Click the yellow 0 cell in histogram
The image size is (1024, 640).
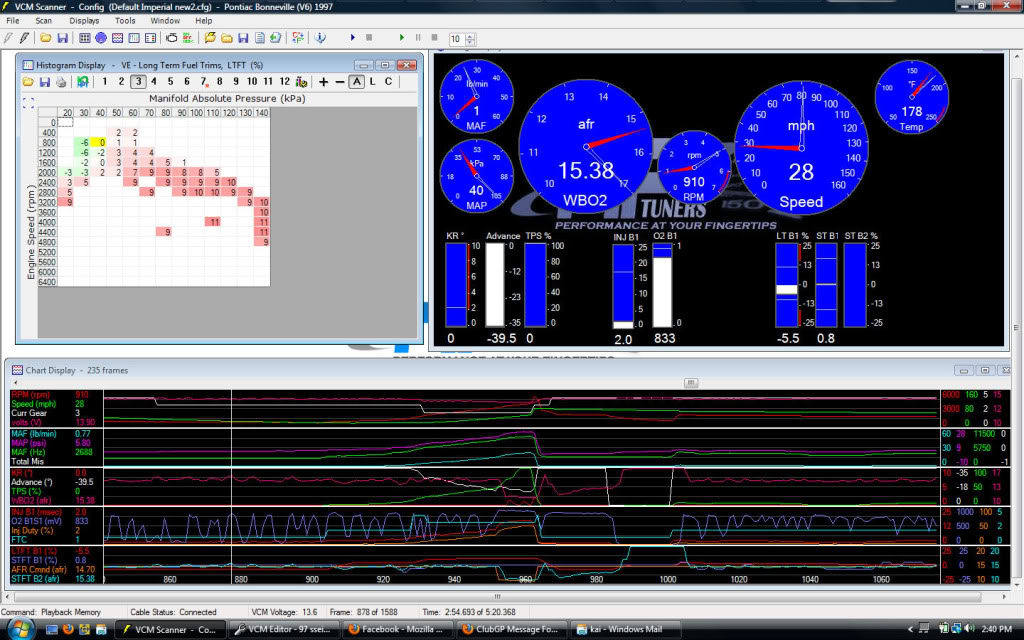pos(99,142)
